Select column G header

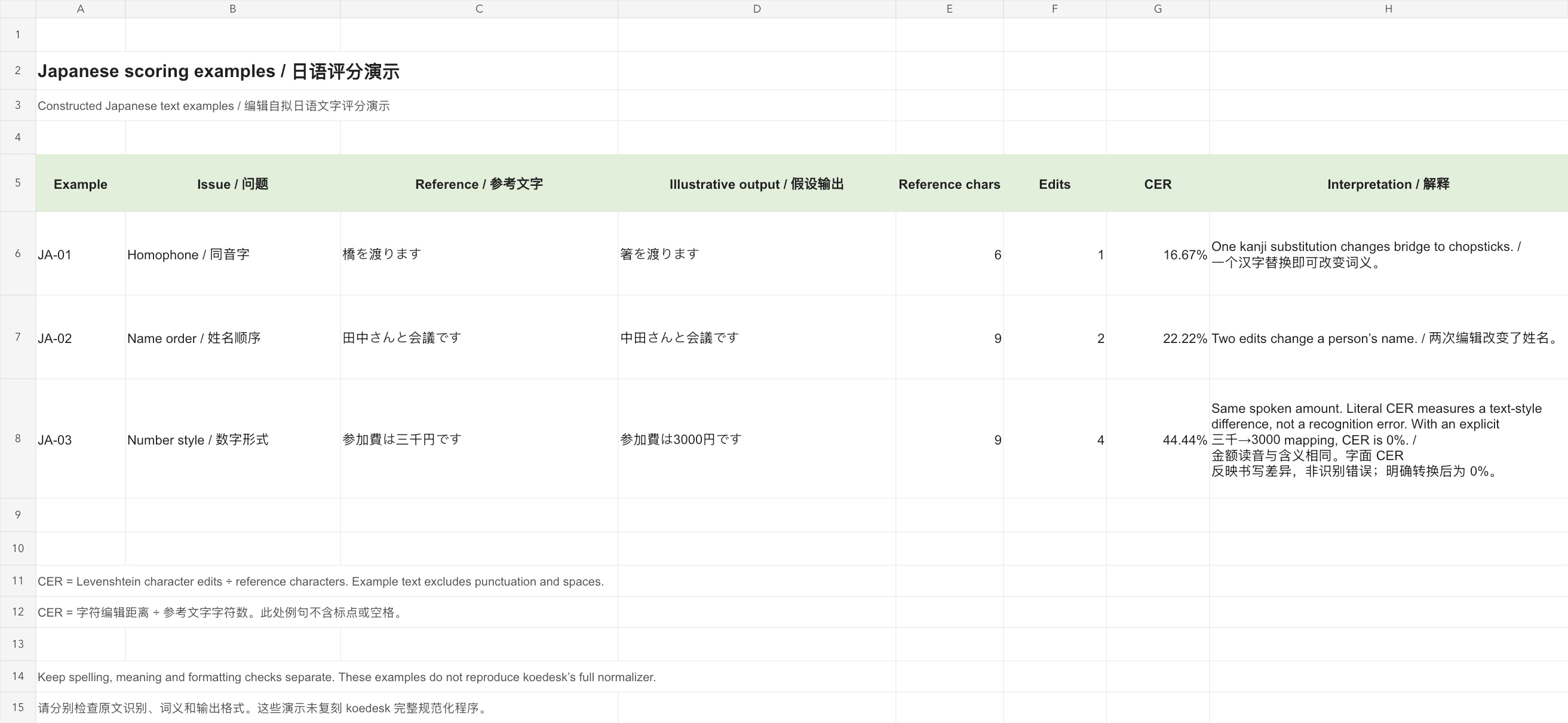coord(1157,8)
